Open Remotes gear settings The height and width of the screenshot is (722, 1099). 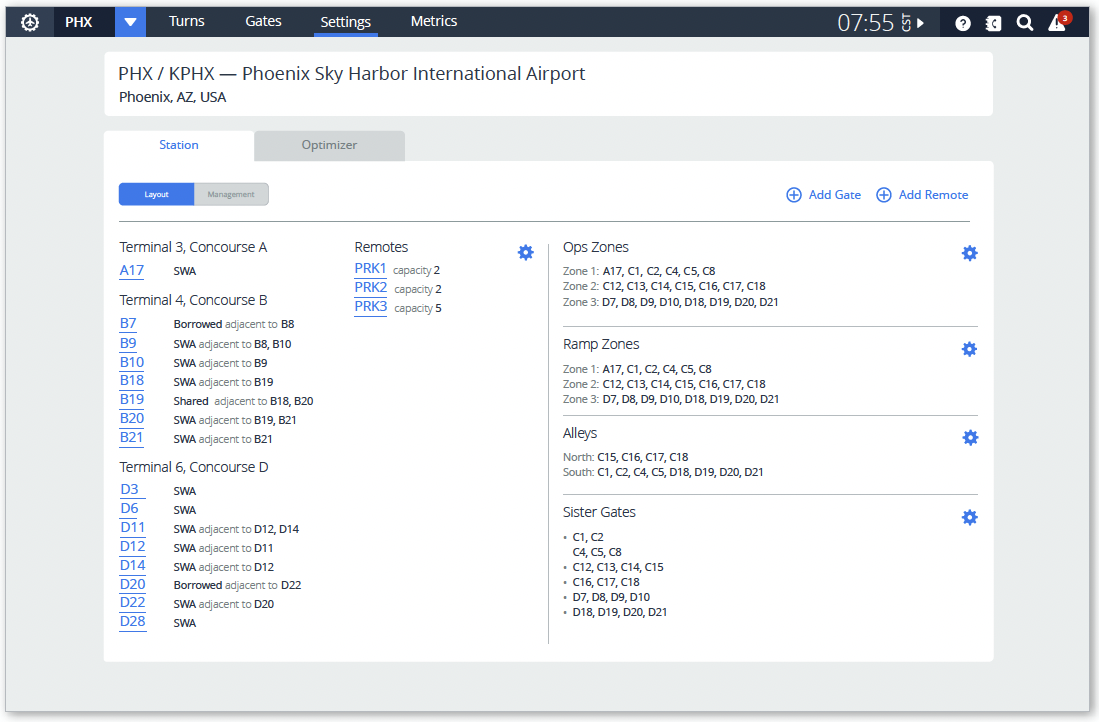coord(525,252)
